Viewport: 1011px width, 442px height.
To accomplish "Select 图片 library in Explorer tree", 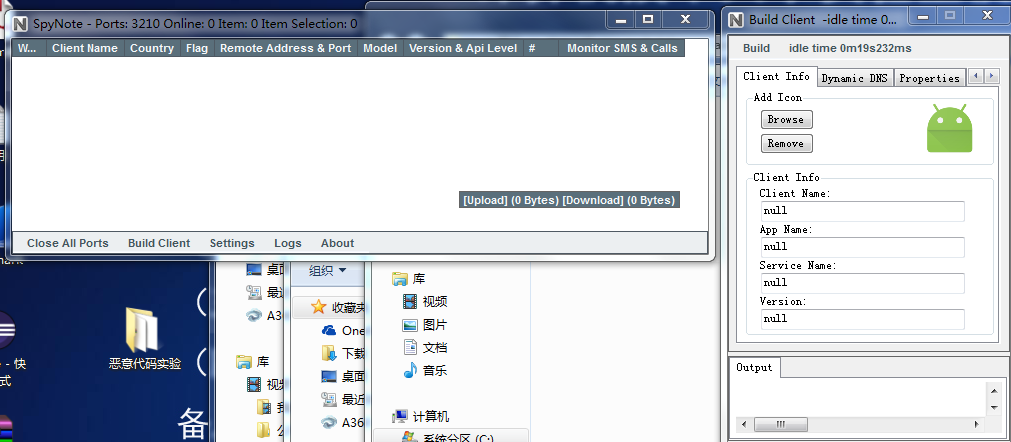I will [x=425, y=325].
